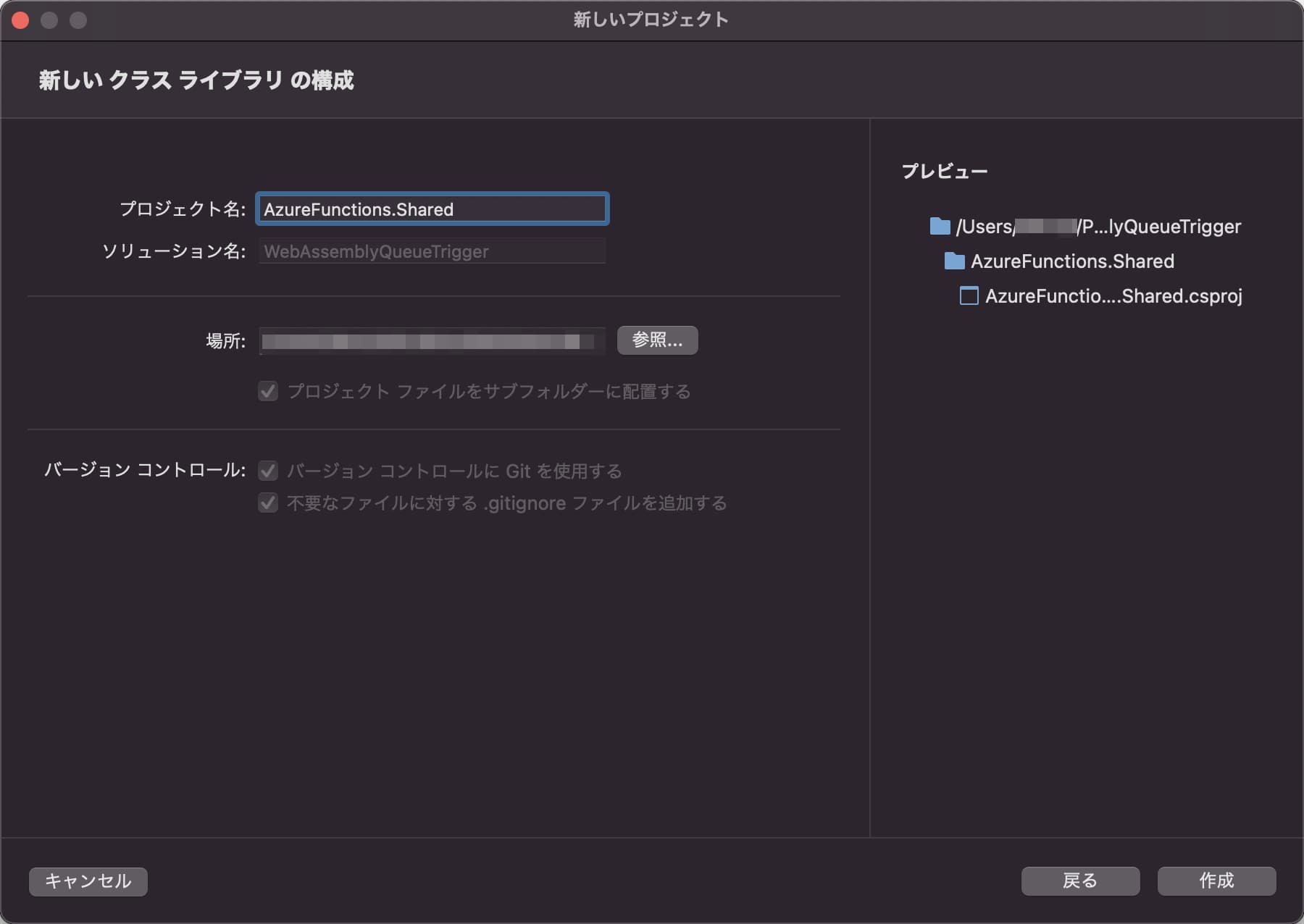Select AzureFunctions.Shared folder name in preview tree
This screenshot has width=1304, height=924.
pos(1072,261)
